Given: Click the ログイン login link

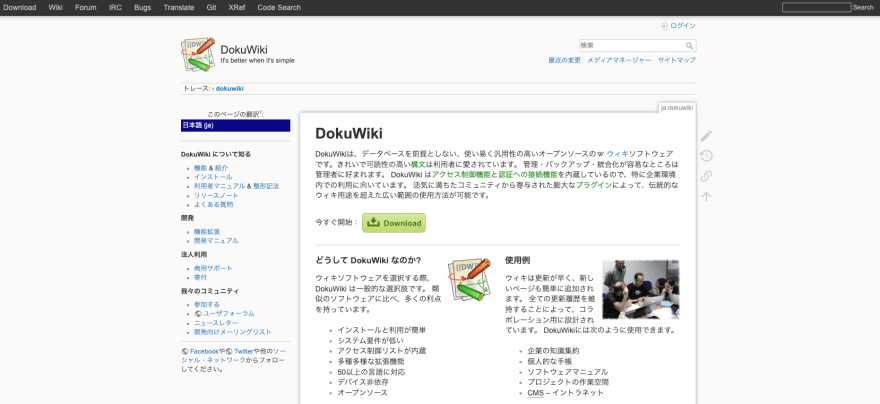Looking at the screenshot, I should [x=683, y=26].
